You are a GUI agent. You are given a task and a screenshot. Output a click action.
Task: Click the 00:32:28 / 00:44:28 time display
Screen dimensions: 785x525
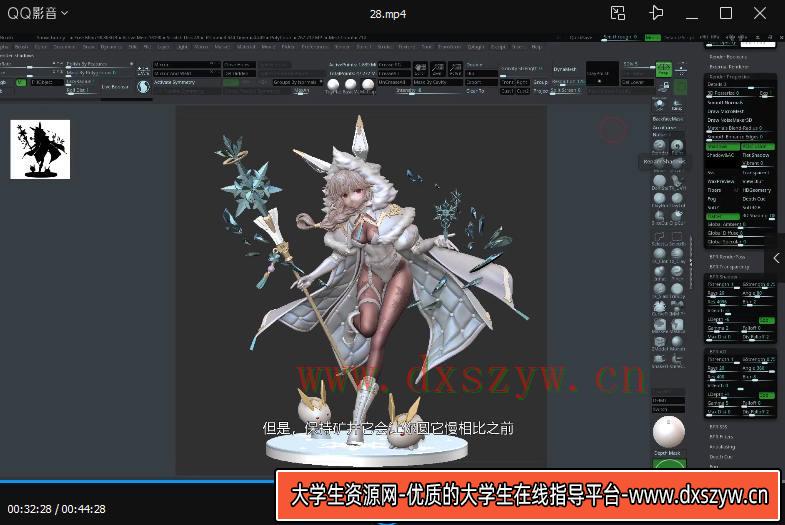56,509
